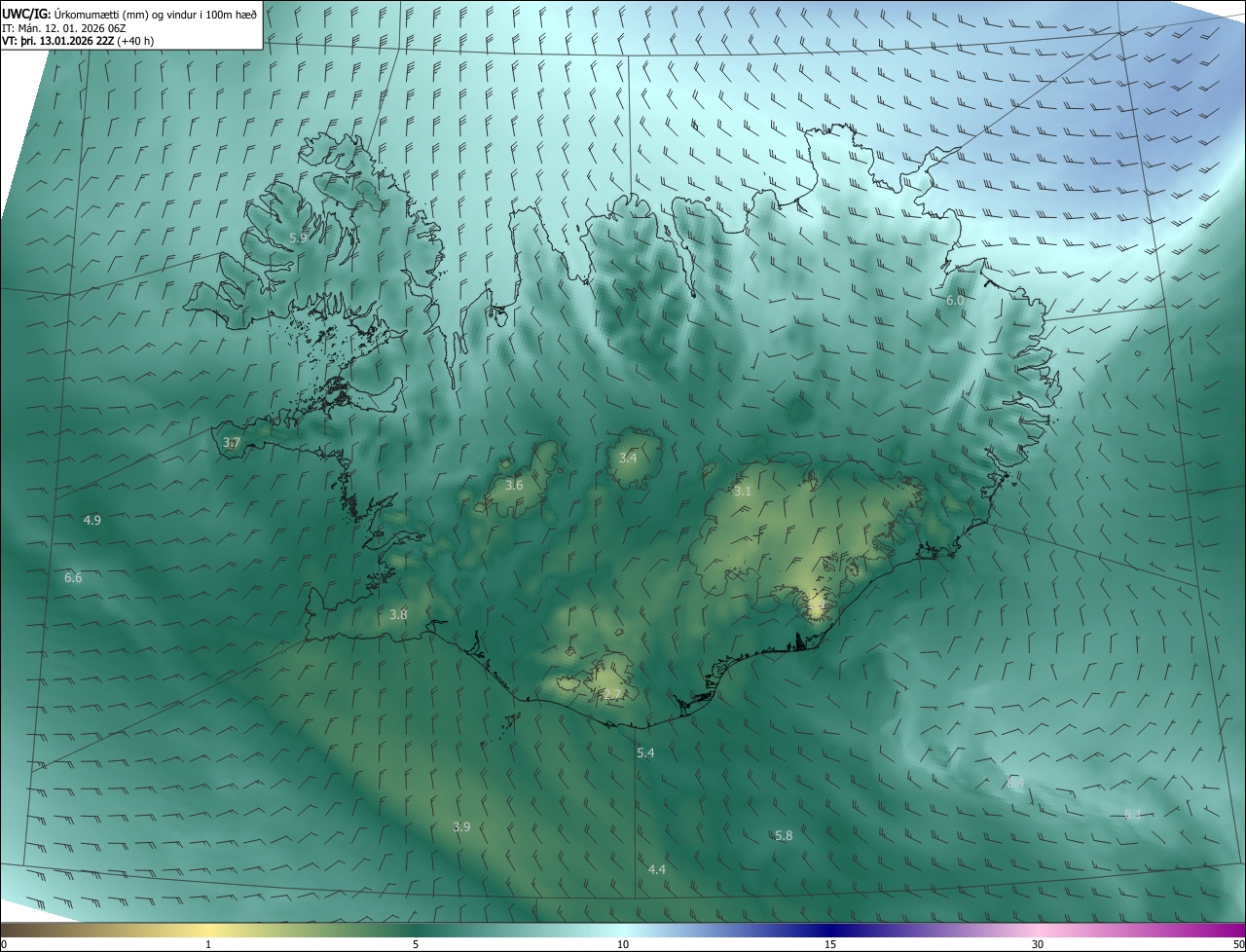Click the color scale tick label 50
This screenshot has height=952, width=1246.
click(1238, 944)
